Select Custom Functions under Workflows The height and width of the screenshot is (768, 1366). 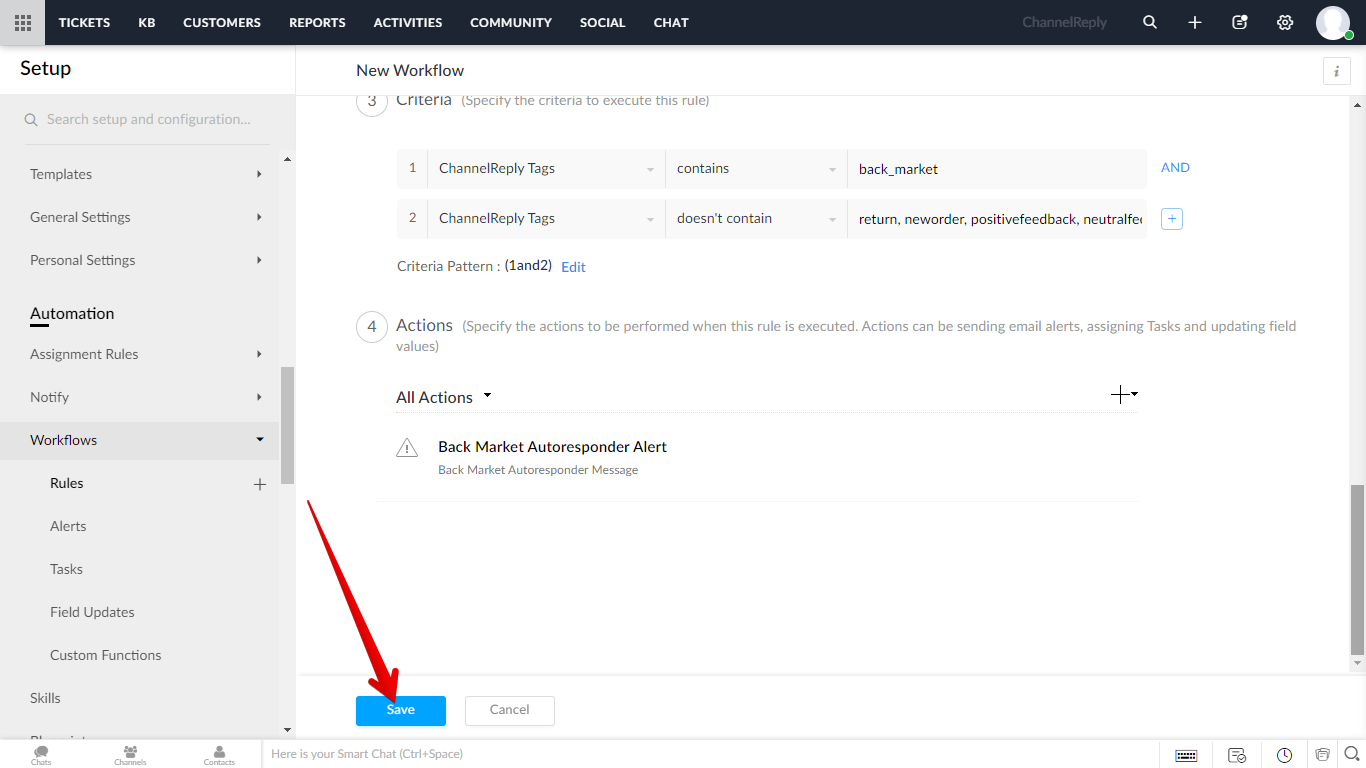[106, 655]
